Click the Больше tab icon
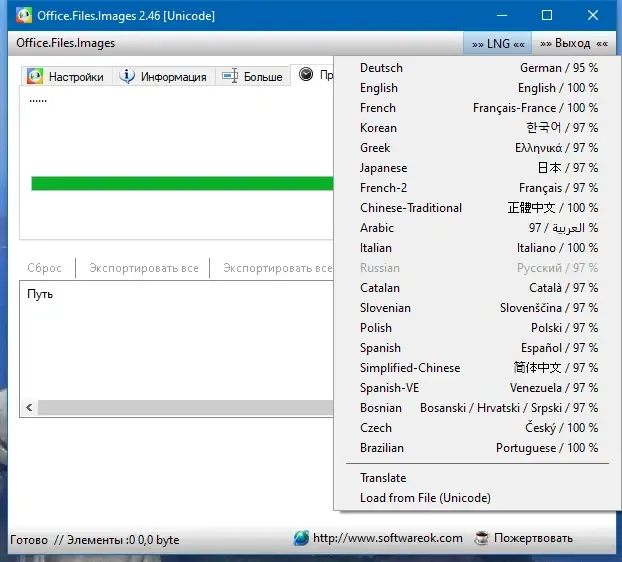The image size is (622, 562). pos(230,75)
